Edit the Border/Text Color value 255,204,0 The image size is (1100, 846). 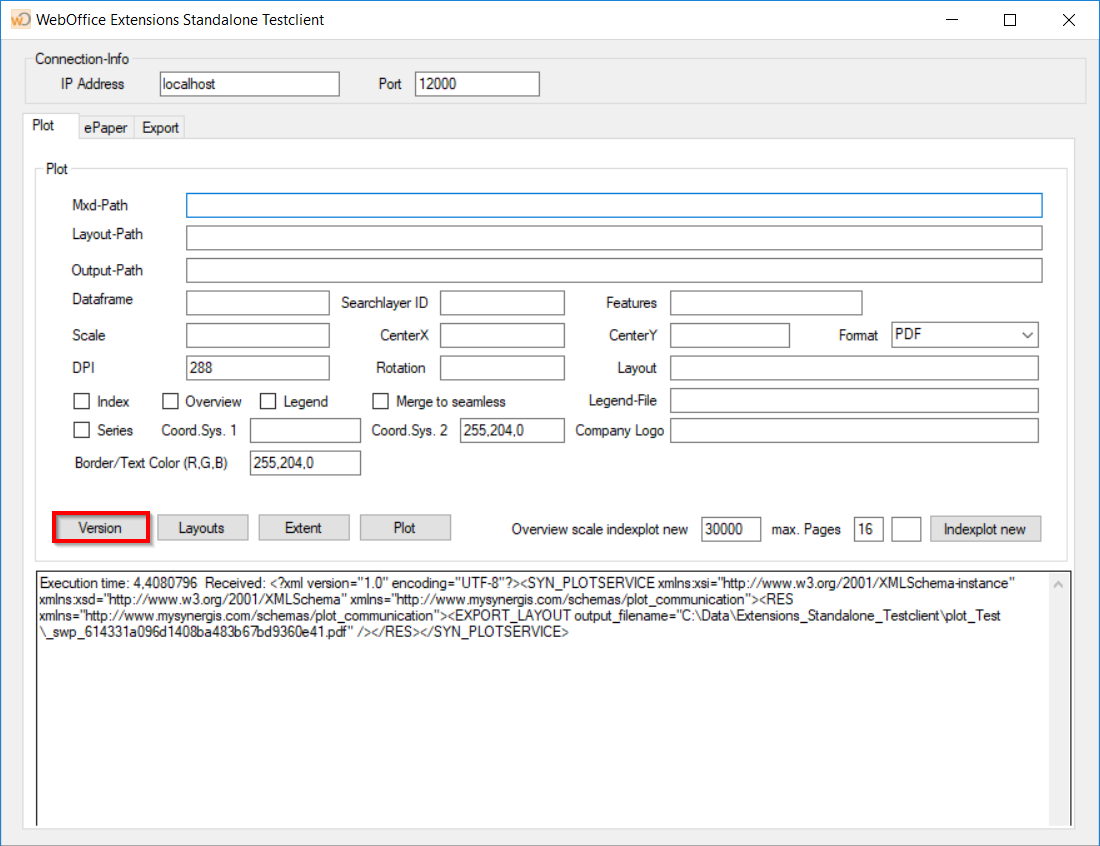(x=305, y=462)
